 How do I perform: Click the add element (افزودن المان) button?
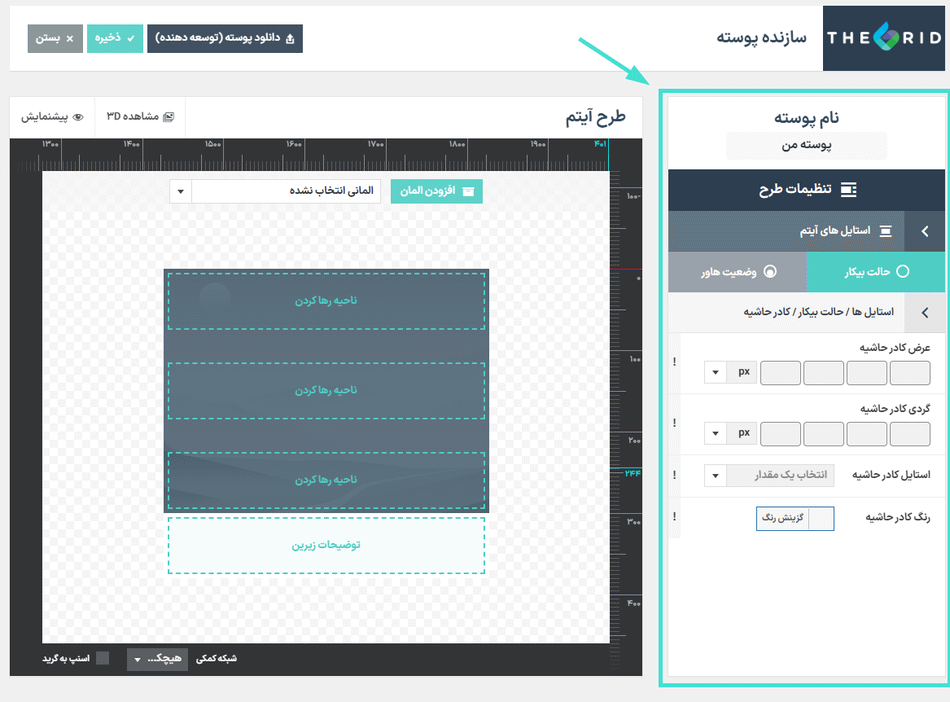(436, 190)
